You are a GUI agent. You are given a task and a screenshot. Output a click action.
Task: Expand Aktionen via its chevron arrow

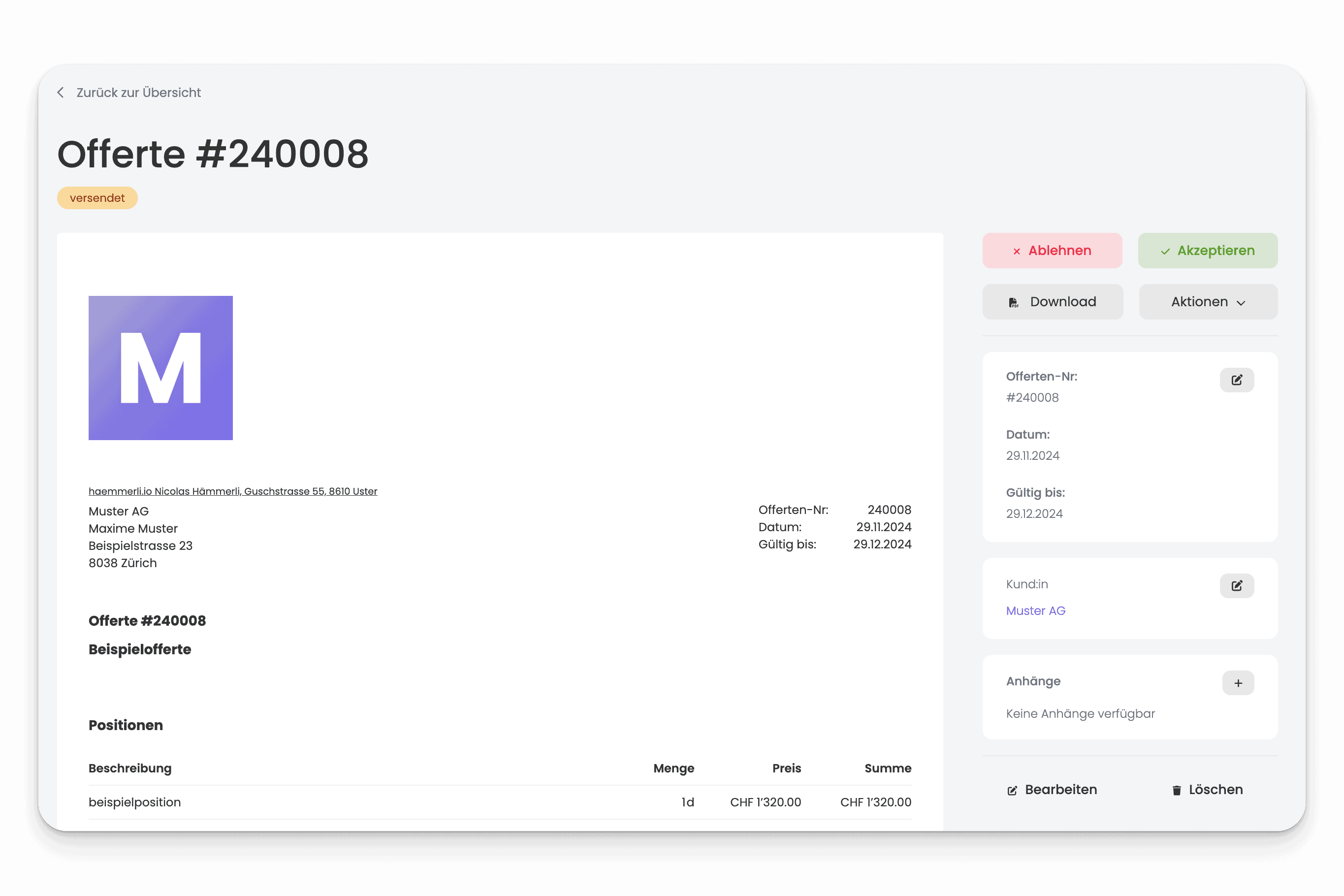[x=1241, y=303]
